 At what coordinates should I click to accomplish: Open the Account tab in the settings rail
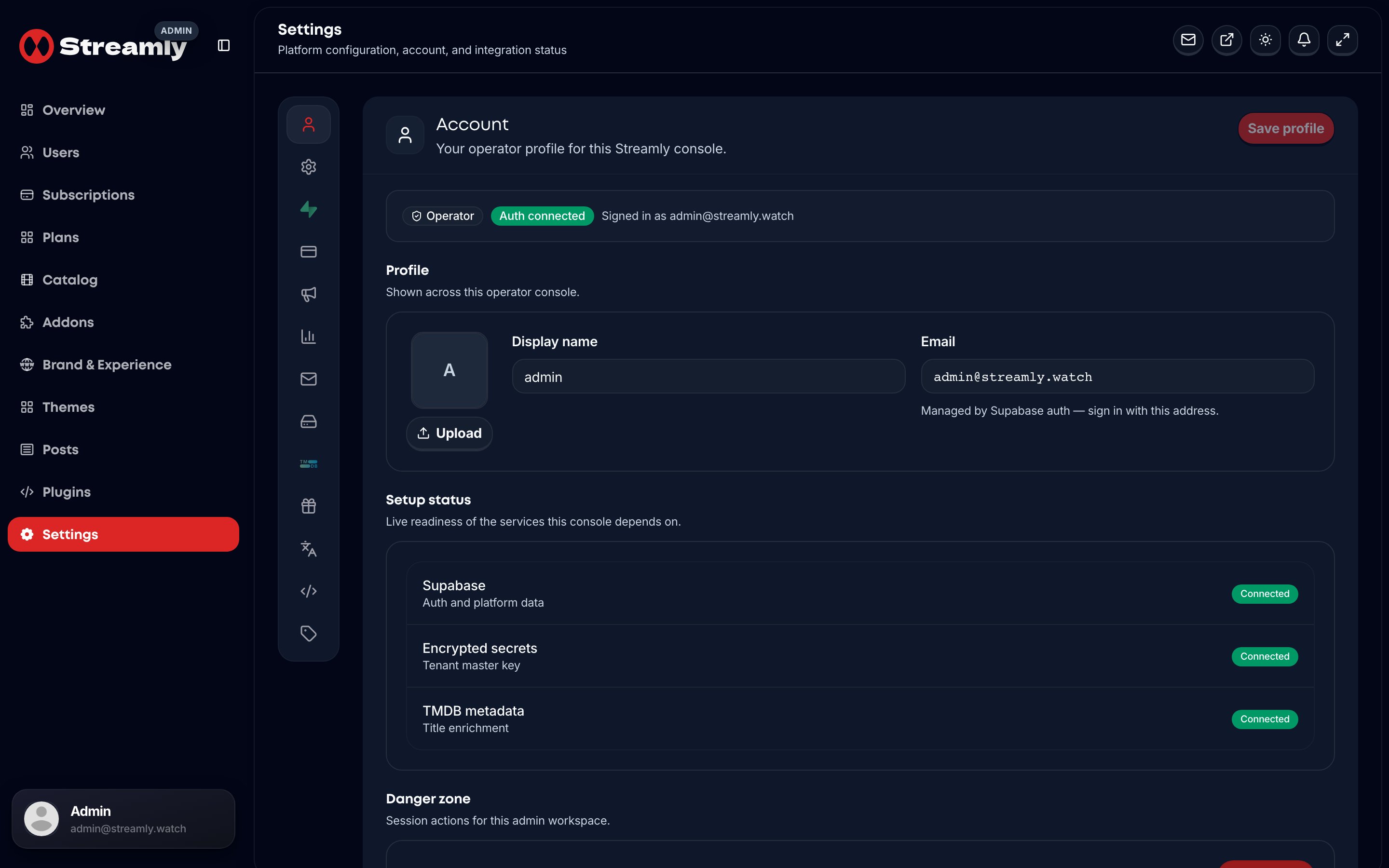tap(308, 124)
